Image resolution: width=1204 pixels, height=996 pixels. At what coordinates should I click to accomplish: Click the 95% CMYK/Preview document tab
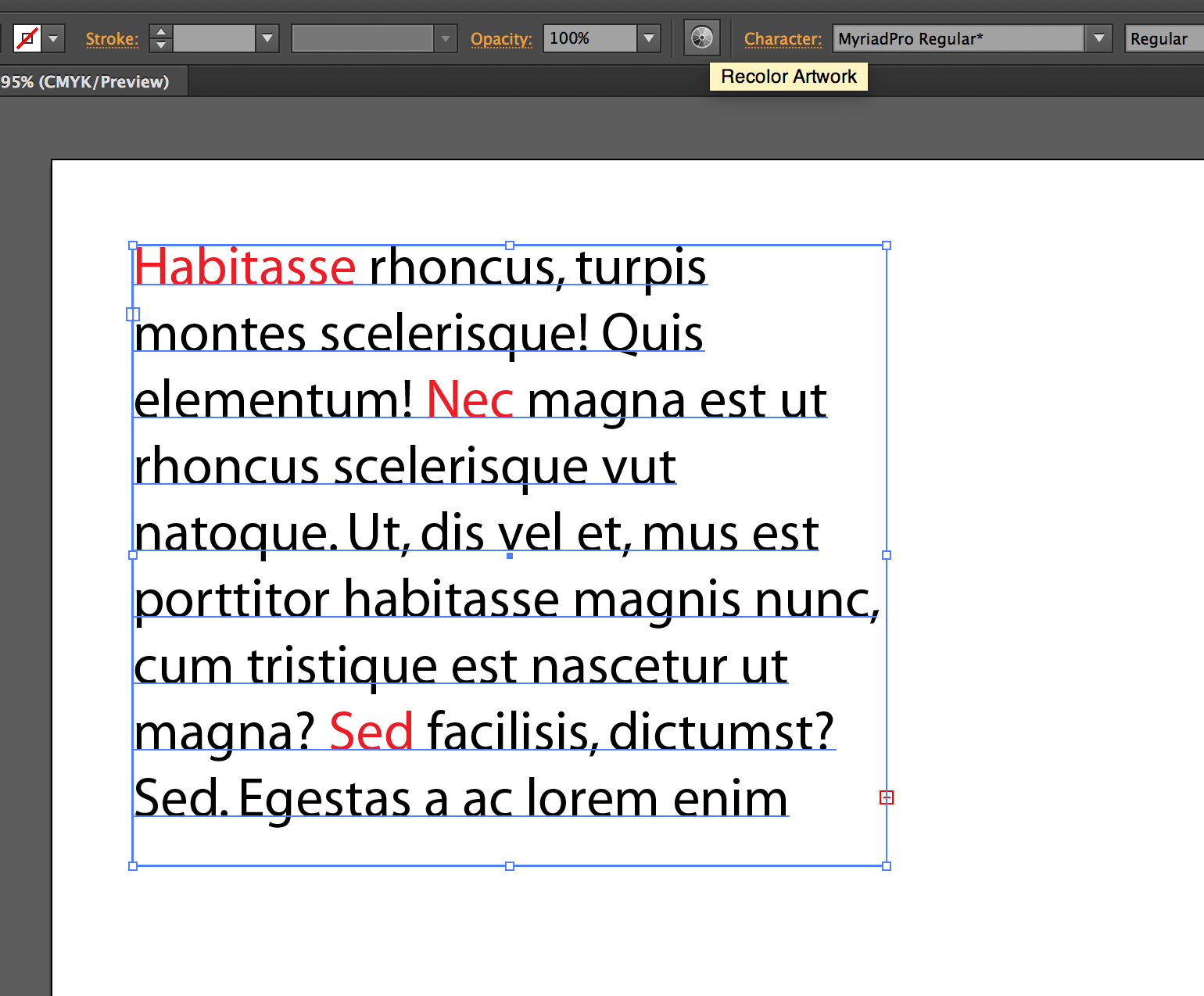click(x=86, y=81)
